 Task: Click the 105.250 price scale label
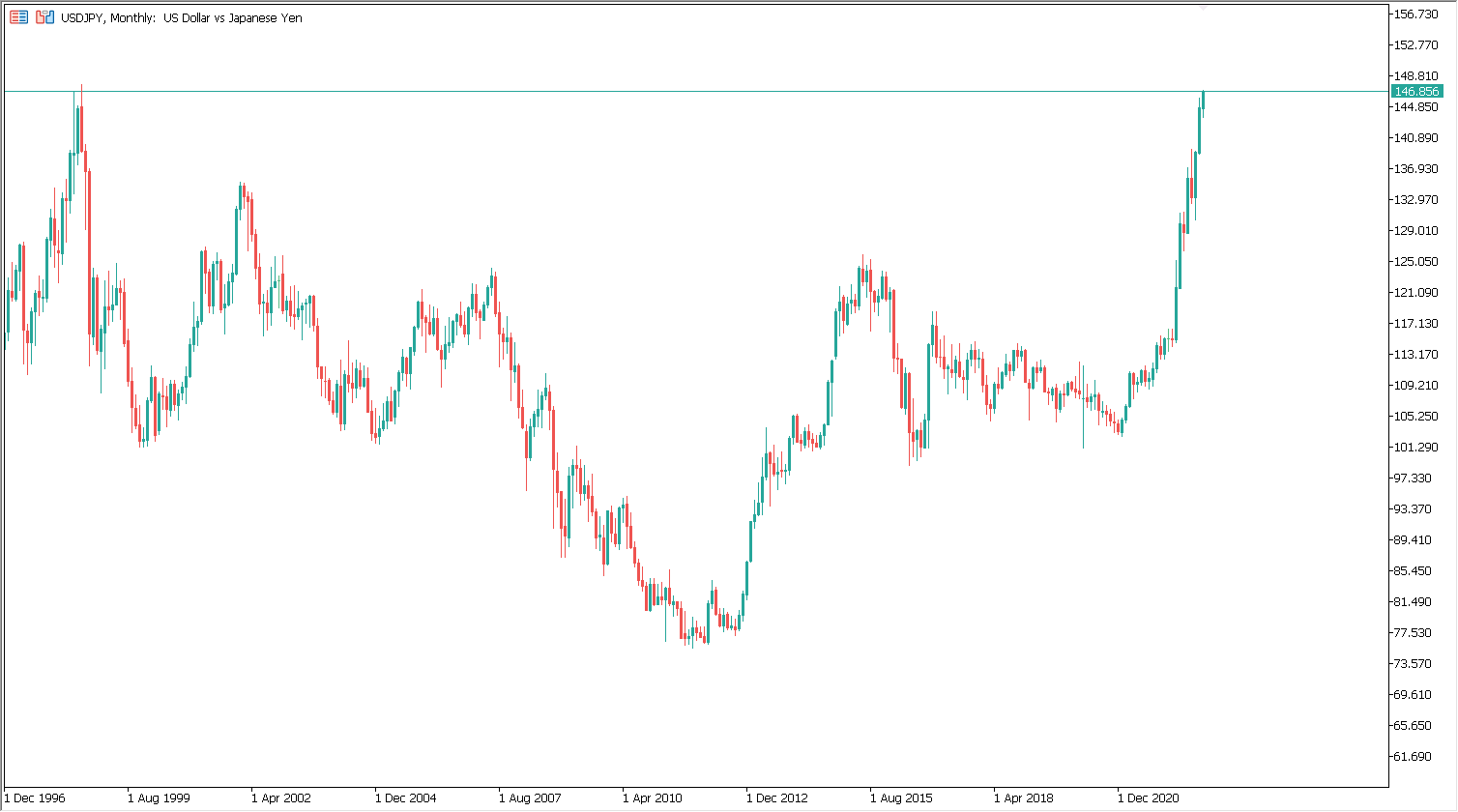1417,416
